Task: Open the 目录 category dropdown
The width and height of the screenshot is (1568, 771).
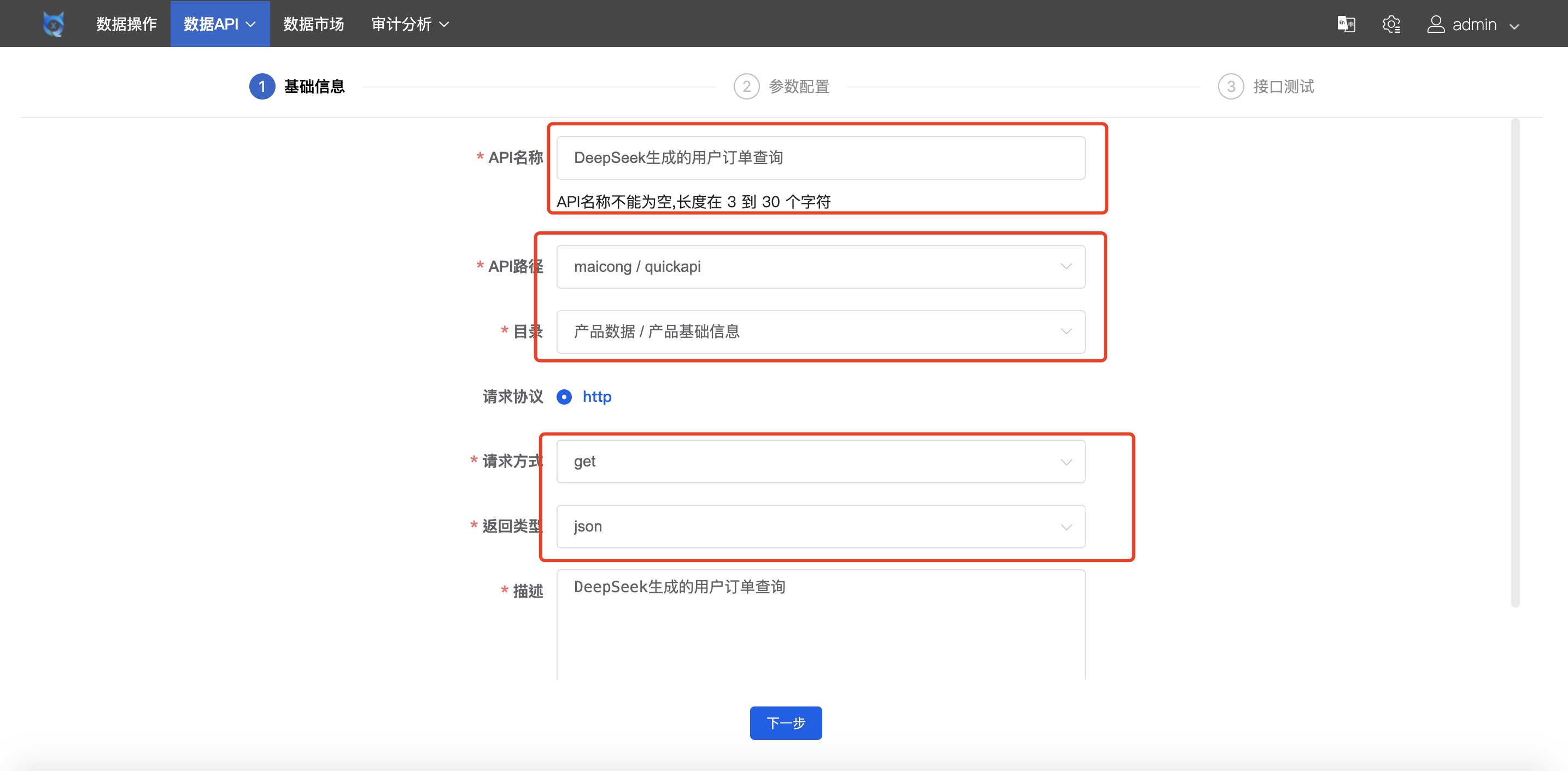Action: [x=820, y=332]
